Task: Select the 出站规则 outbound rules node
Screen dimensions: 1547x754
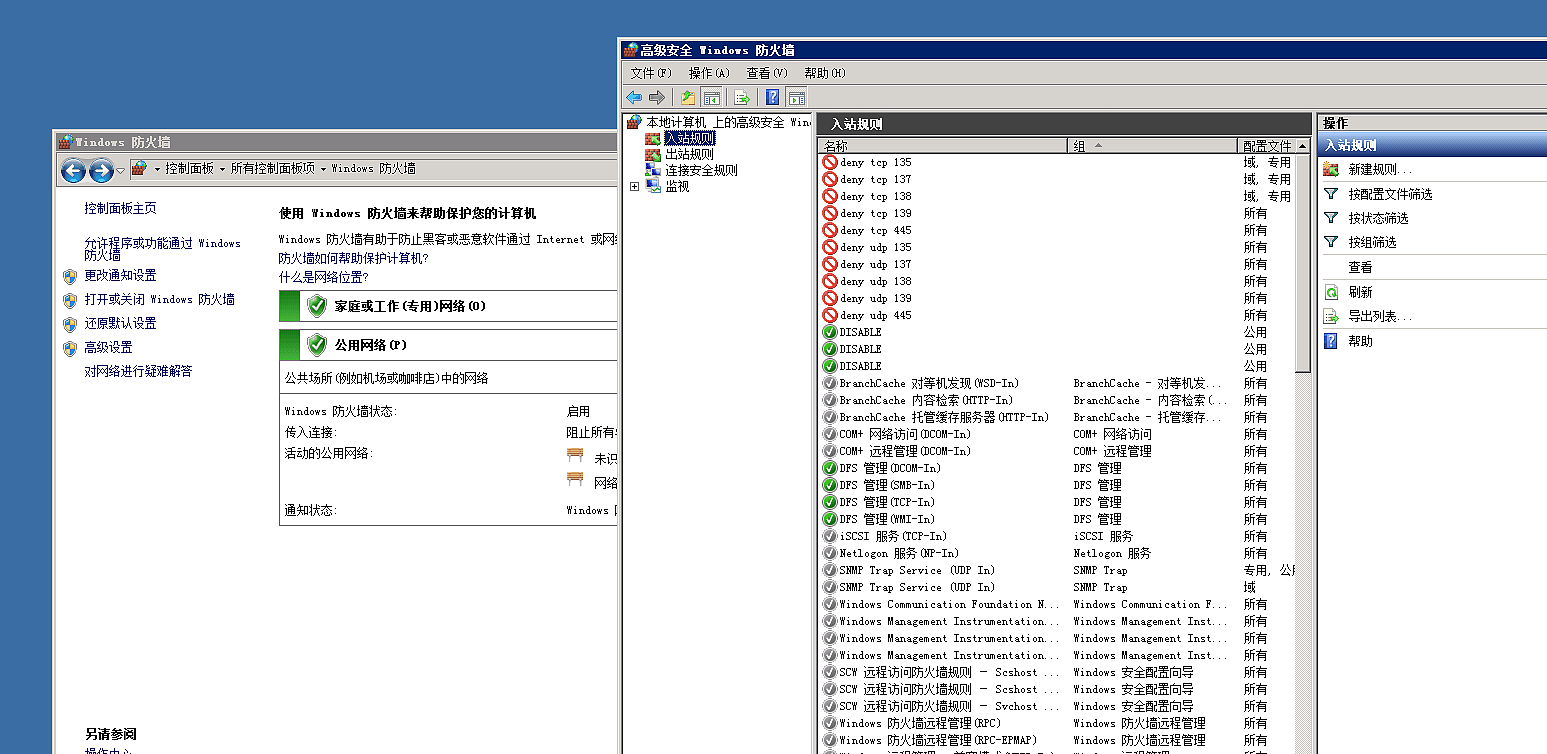Action: (689, 154)
